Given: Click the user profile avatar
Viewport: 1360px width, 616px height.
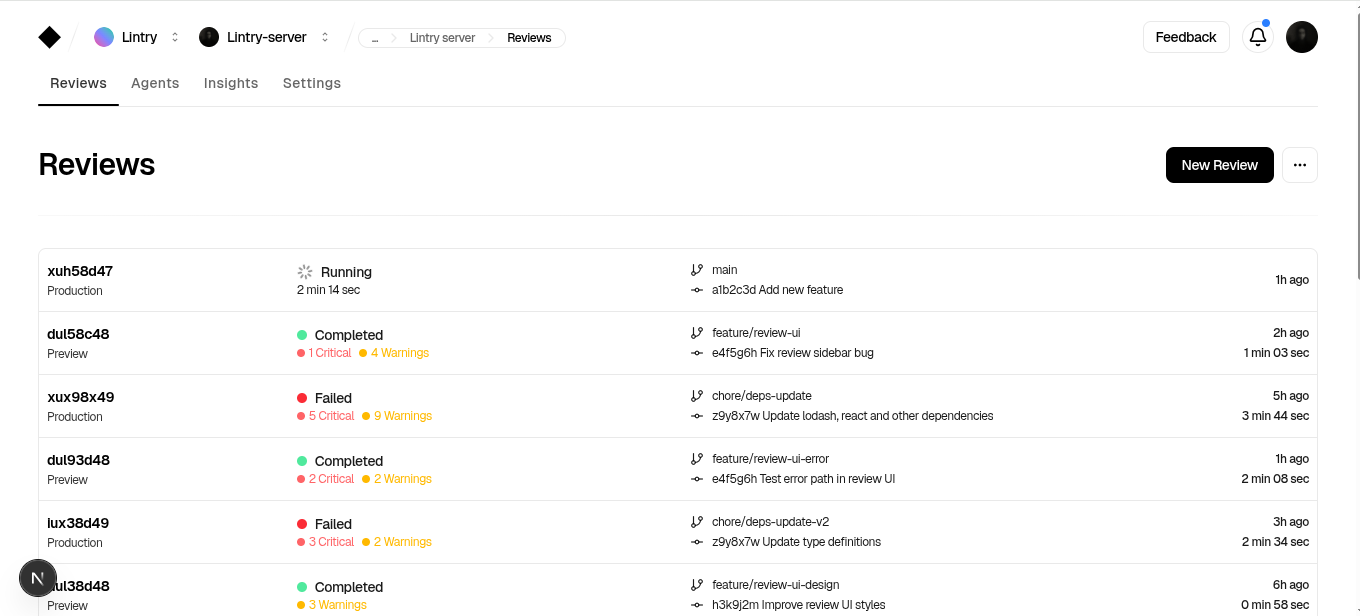Looking at the screenshot, I should (x=1301, y=37).
